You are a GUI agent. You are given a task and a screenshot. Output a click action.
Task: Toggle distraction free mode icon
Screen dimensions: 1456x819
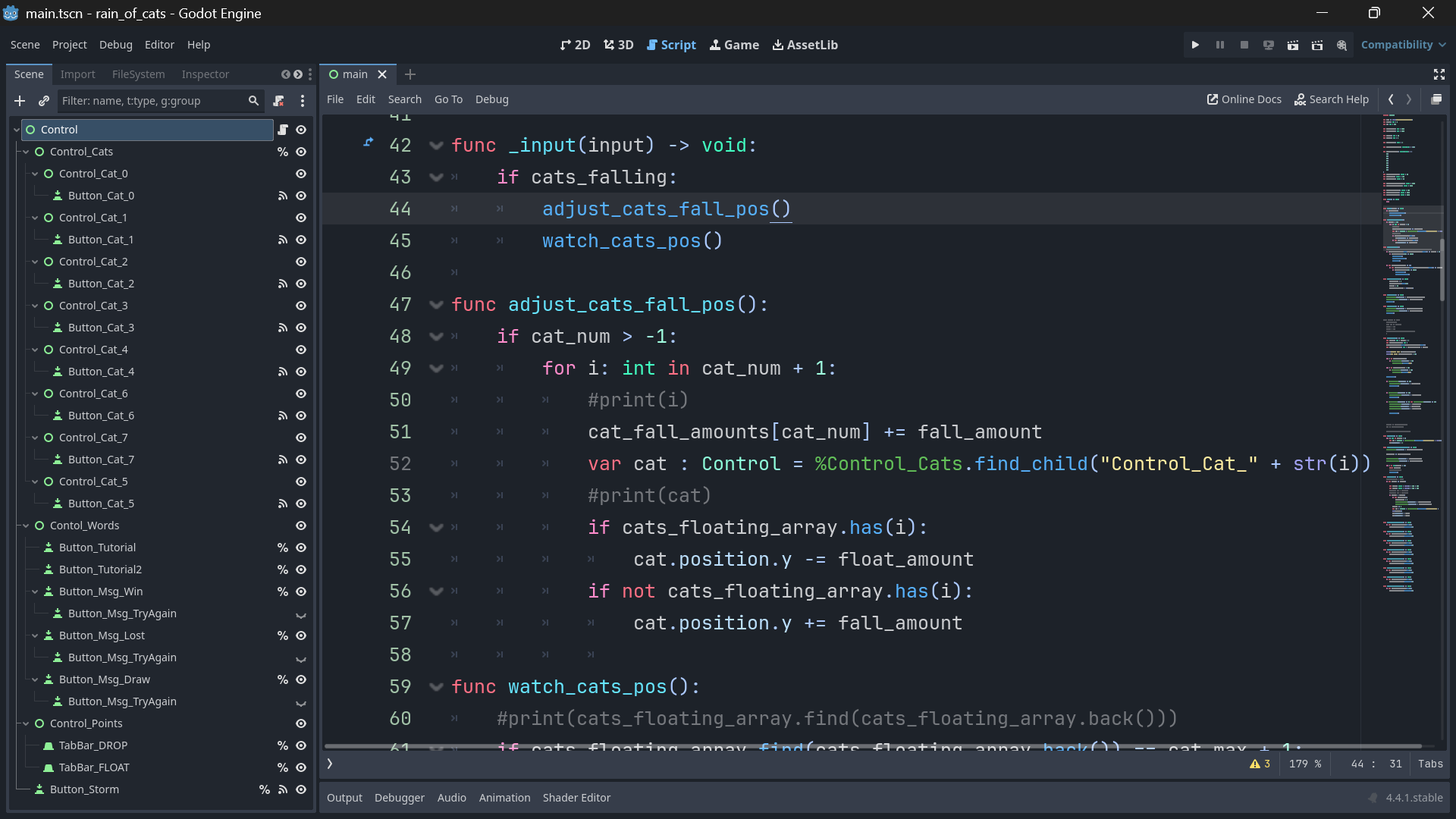click(1439, 74)
